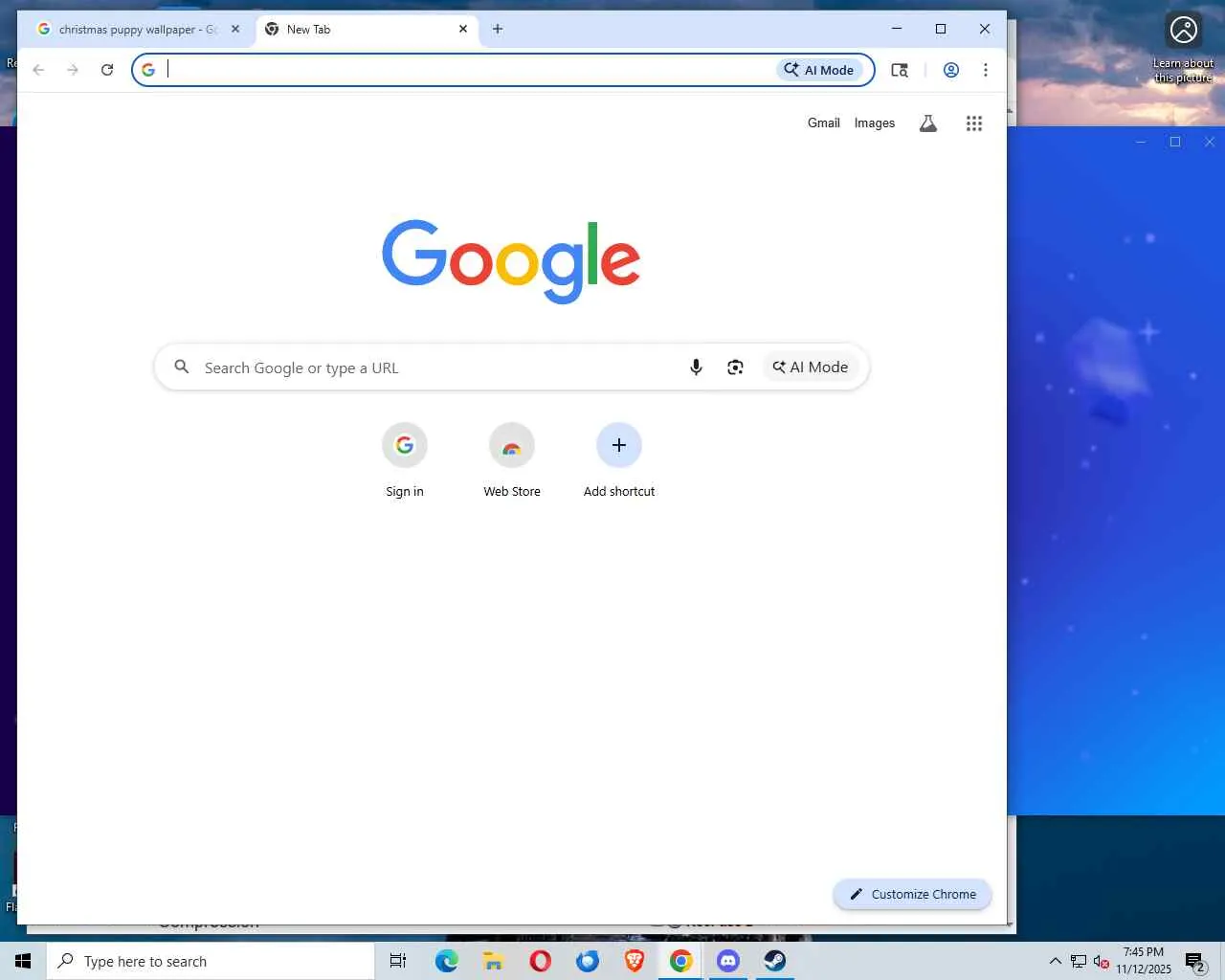This screenshot has width=1225, height=980.
Task: Open Task View from the taskbar
Action: 398,961
